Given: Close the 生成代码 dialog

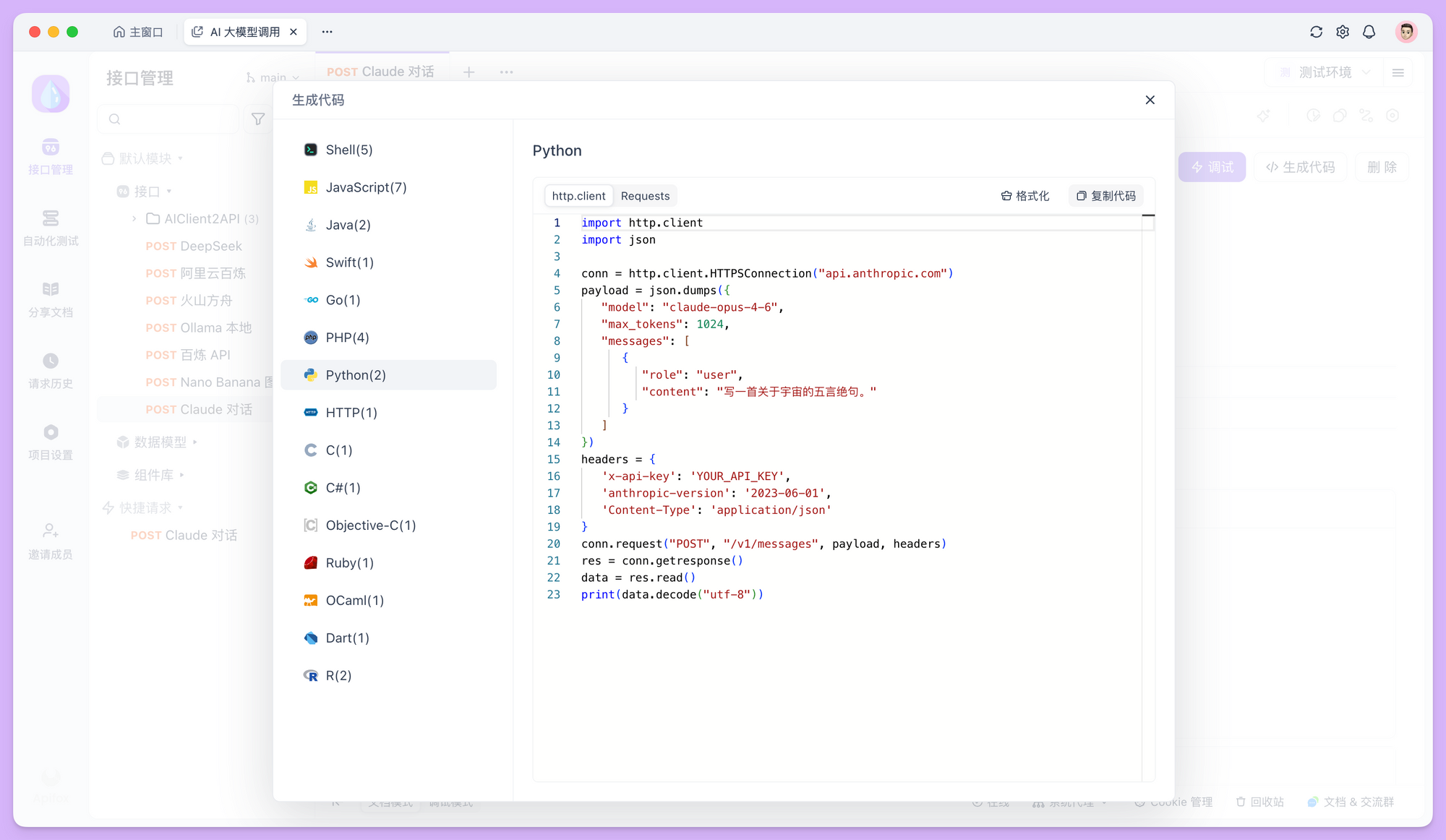Looking at the screenshot, I should (1150, 100).
